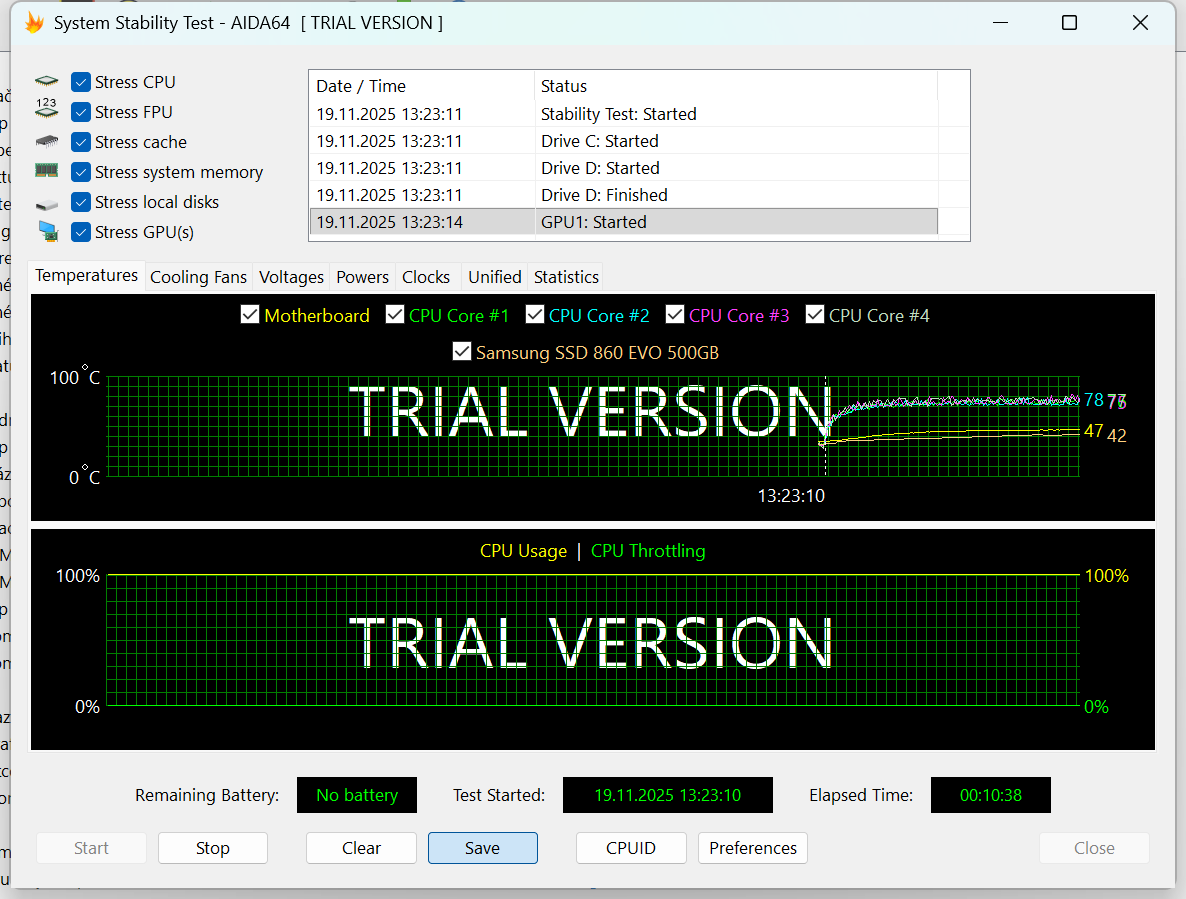
Task: Toggle Motherboard temperature graph checkbox
Action: (250, 316)
